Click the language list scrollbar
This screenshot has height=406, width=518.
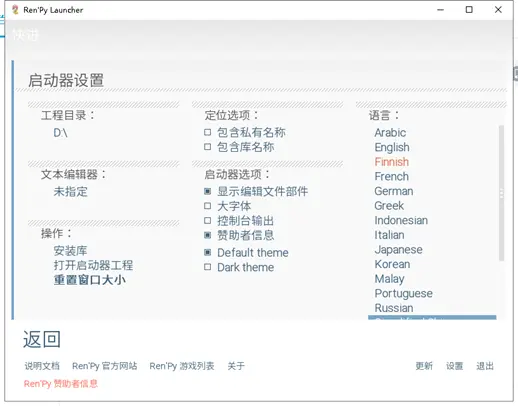coord(501,193)
